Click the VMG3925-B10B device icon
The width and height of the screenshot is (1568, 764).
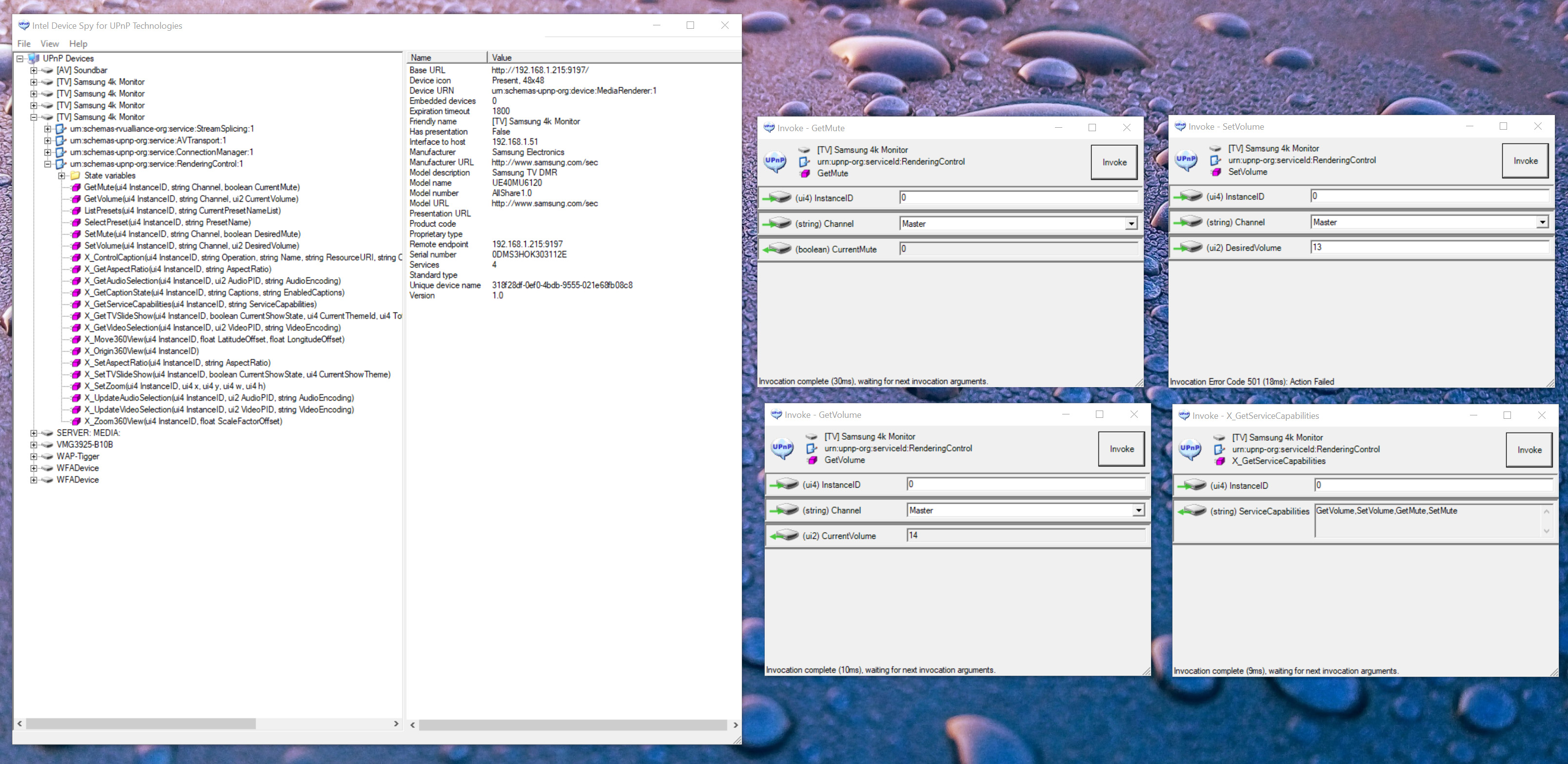(47, 445)
